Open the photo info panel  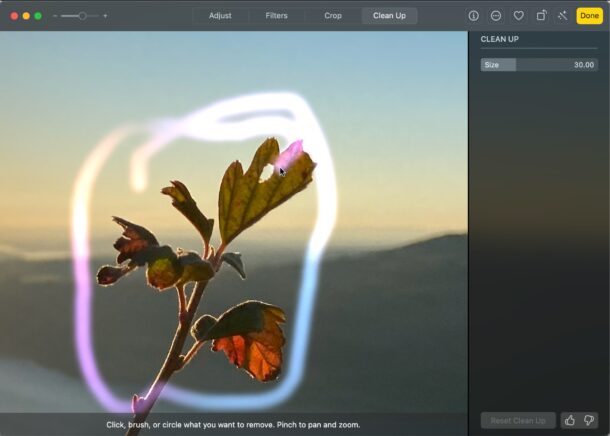click(473, 16)
